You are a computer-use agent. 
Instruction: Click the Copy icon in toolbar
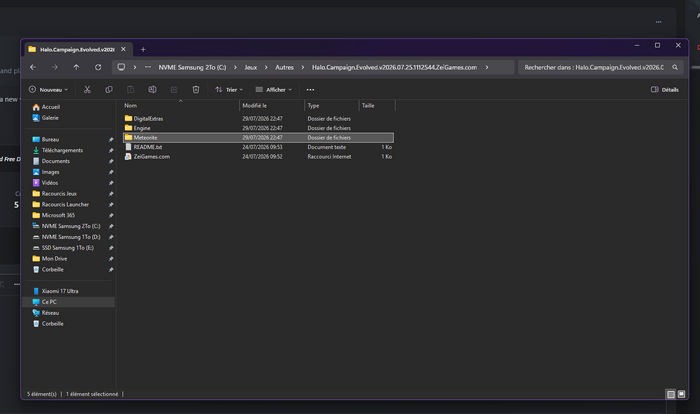(x=109, y=90)
